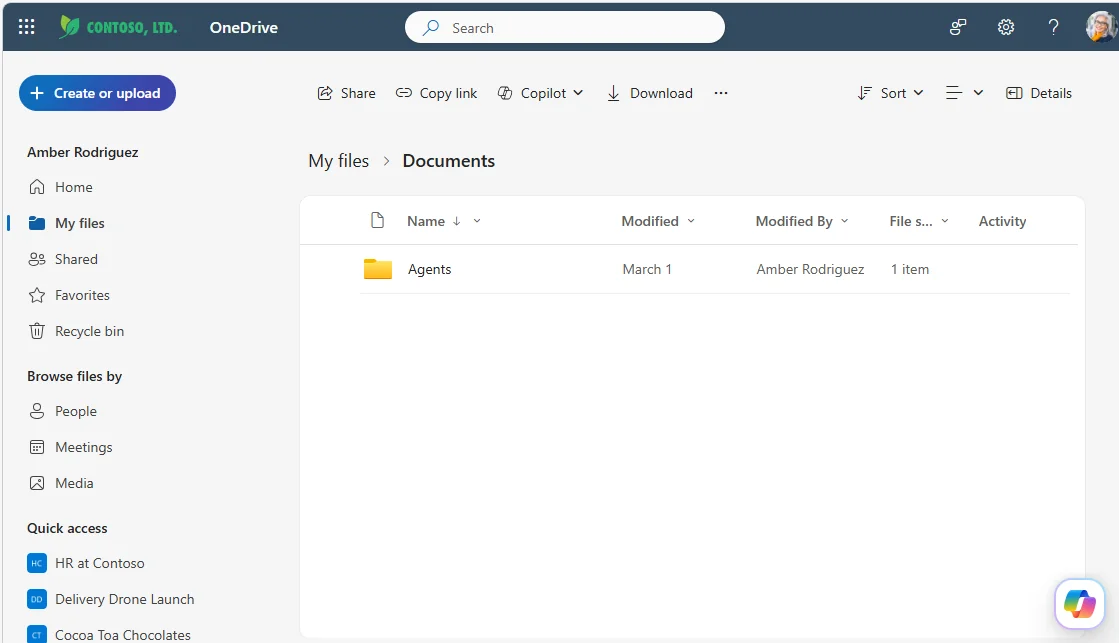
Task: Click the file type column icon
Action: pyautogui.click(x=378, y=221)
